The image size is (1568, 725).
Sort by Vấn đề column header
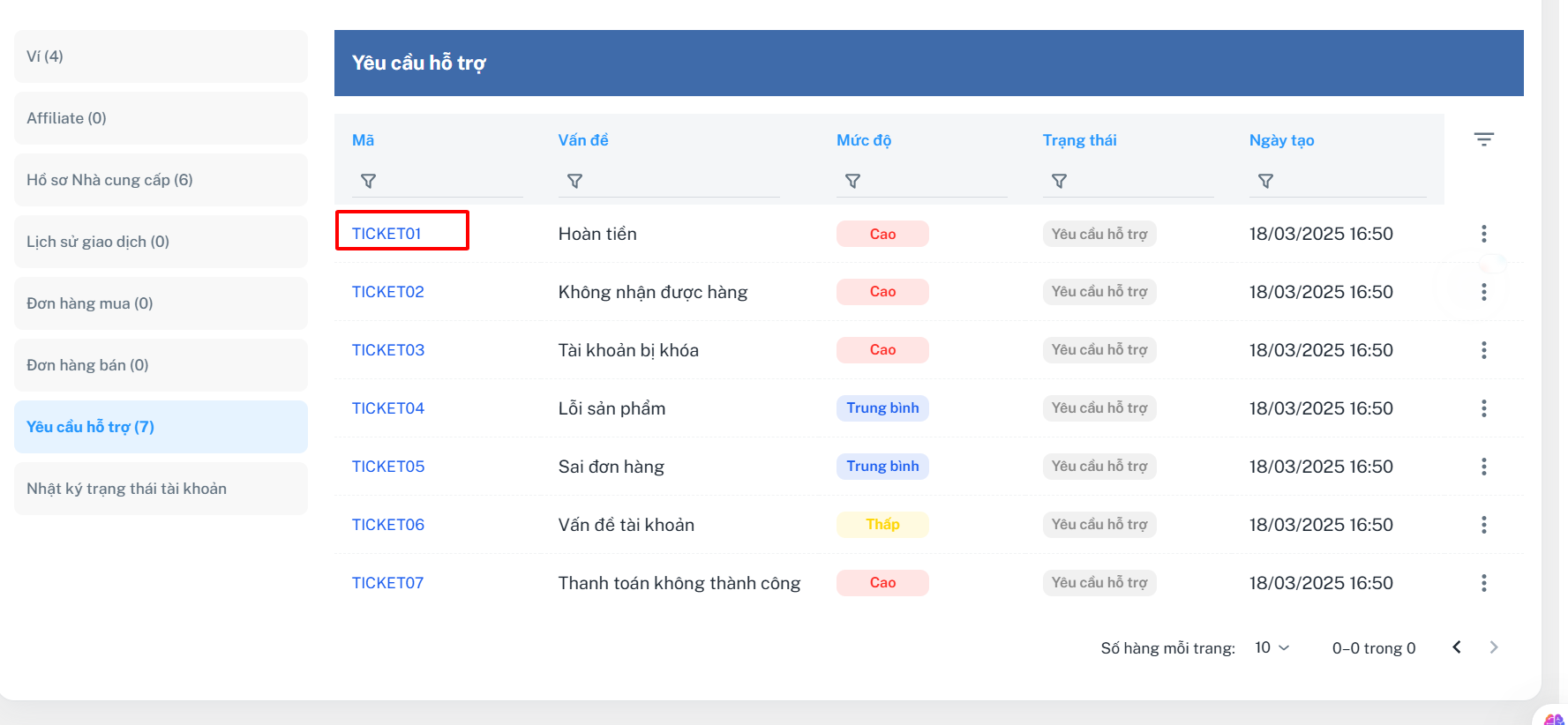coord(583,140)
